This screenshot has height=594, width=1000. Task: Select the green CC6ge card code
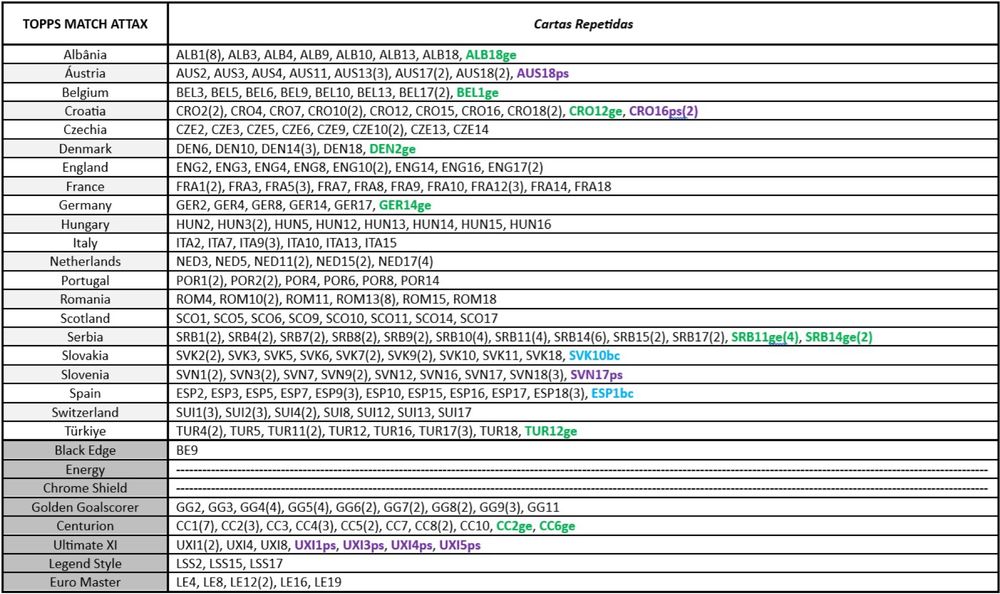[557, 526]
